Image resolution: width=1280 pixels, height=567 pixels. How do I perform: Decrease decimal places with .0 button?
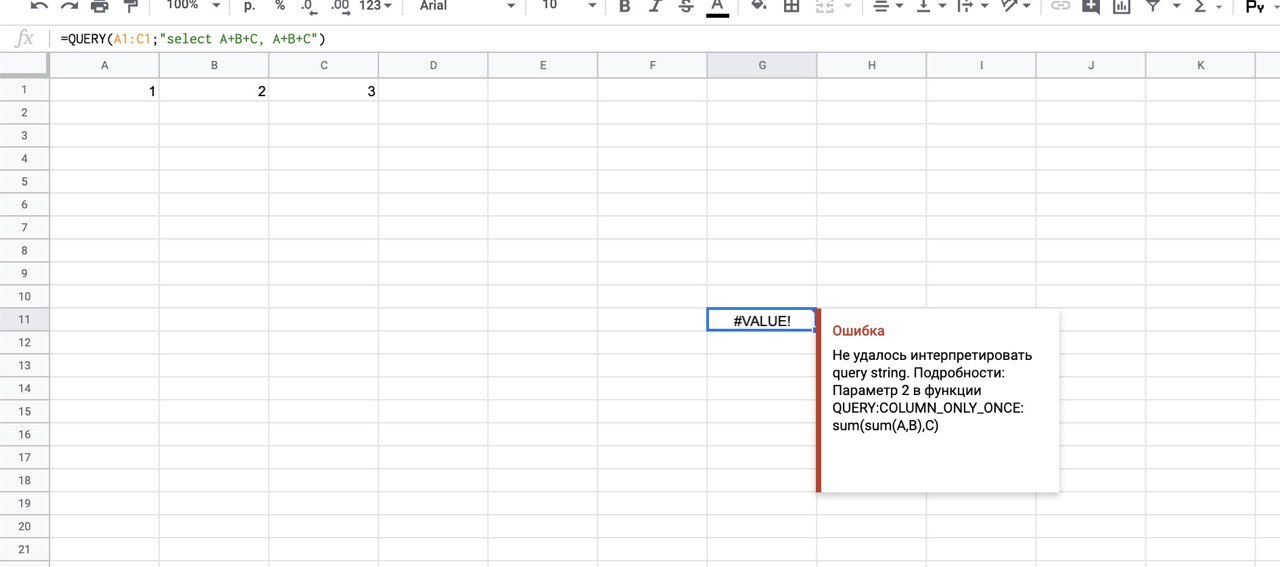point(309,6)
